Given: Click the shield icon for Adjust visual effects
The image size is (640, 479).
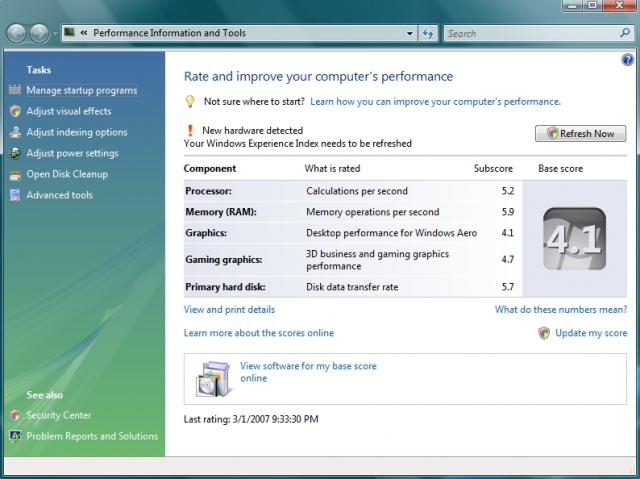Looking at the screenshot, I should (15, 111).
